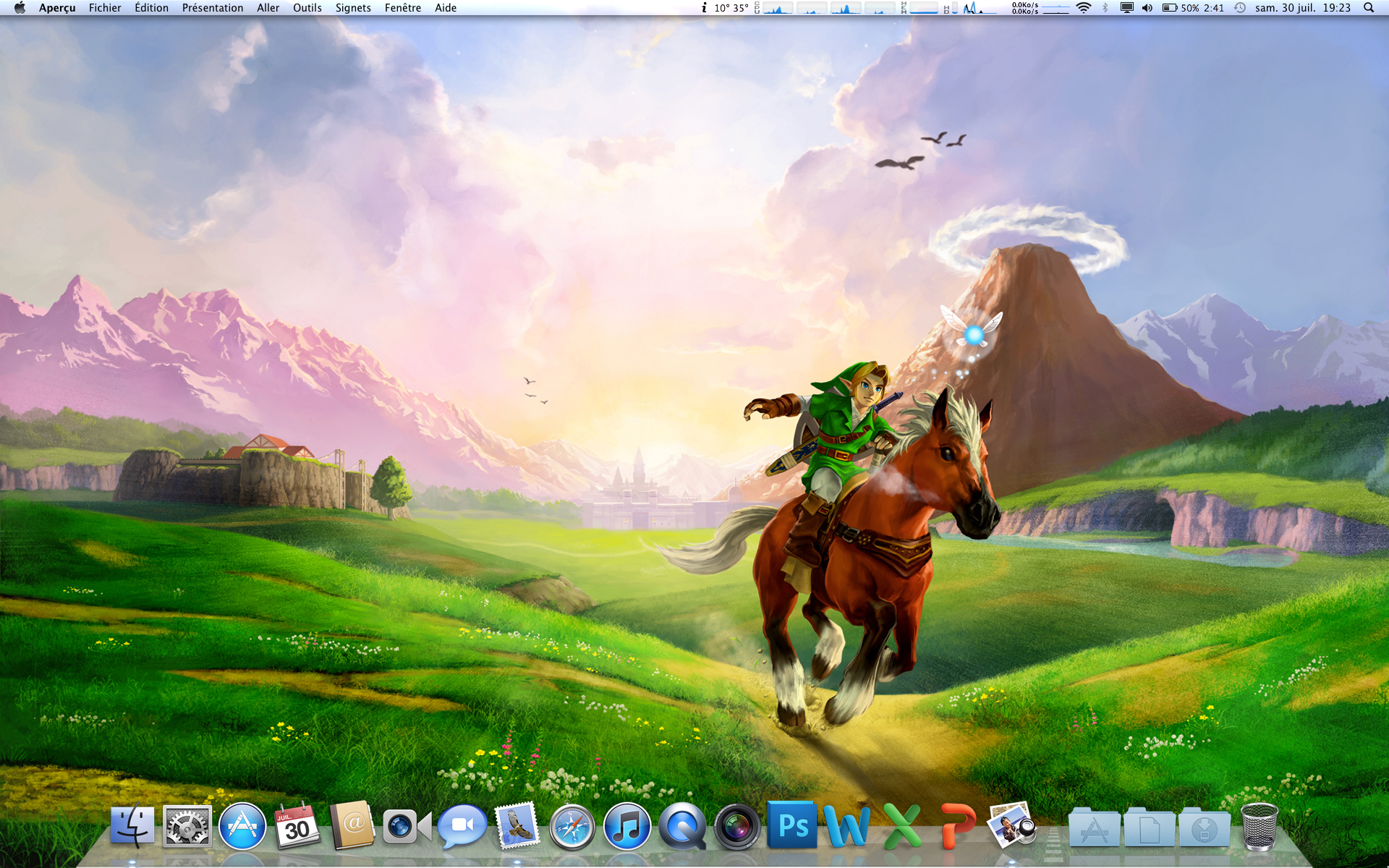The image size is (1389, 868).
Task: Open the Aide menu
Action: [446, 8]
